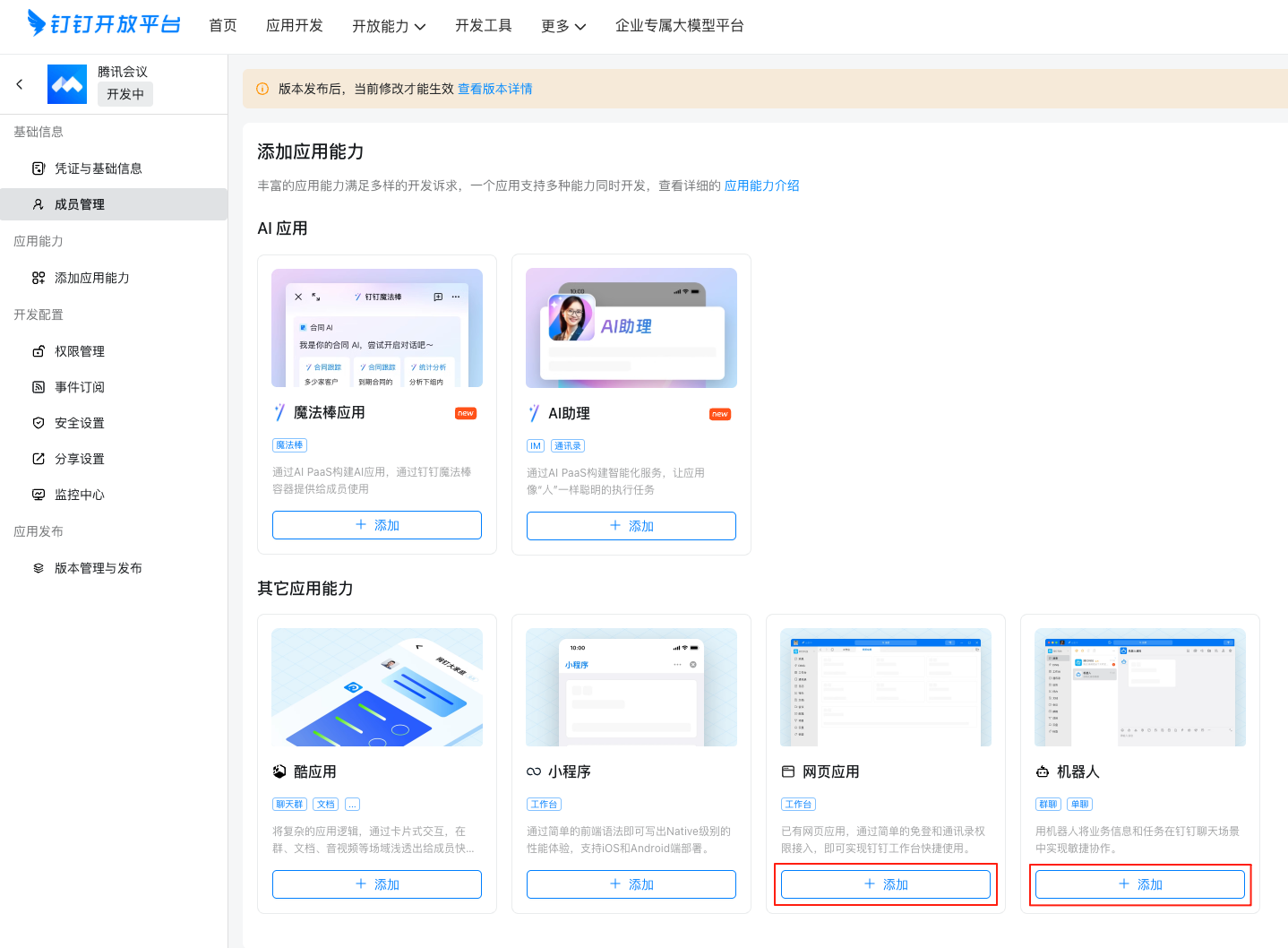Add the 网页应用 capability
Viewport: 1288px width, 948px height.
(886, 884)
